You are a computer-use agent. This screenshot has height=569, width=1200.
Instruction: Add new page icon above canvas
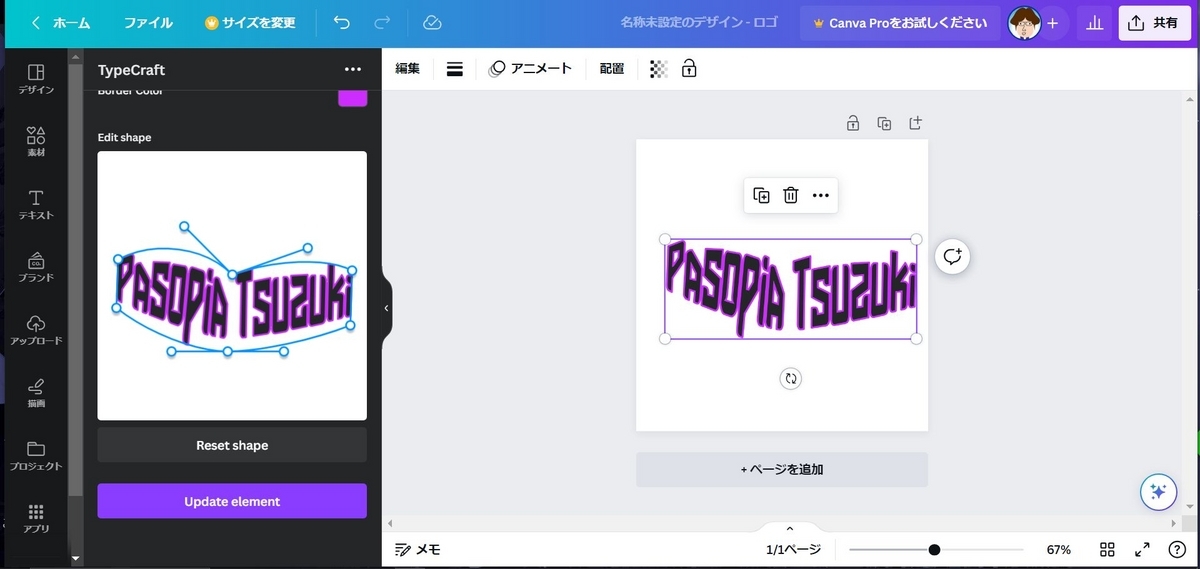(x=915, y=123)
